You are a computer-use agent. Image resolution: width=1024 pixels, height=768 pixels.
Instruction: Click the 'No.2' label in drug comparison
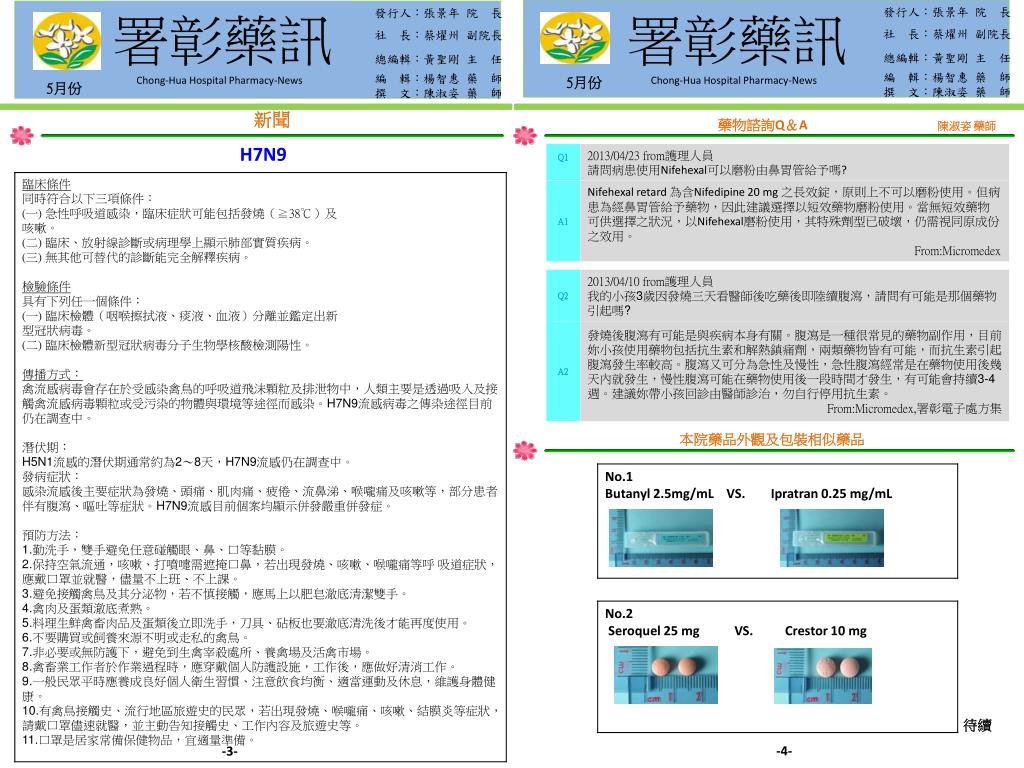618,613
